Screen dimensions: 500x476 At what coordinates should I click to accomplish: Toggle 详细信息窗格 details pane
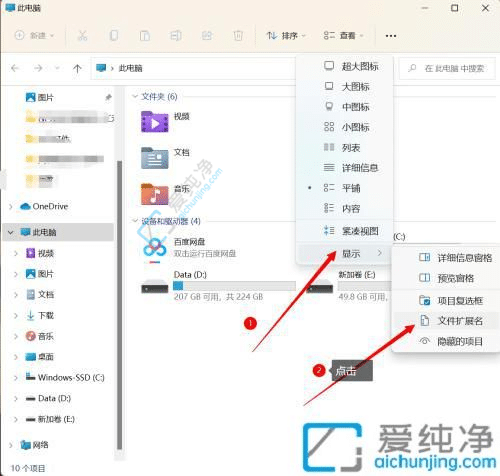tap(446, 257)
